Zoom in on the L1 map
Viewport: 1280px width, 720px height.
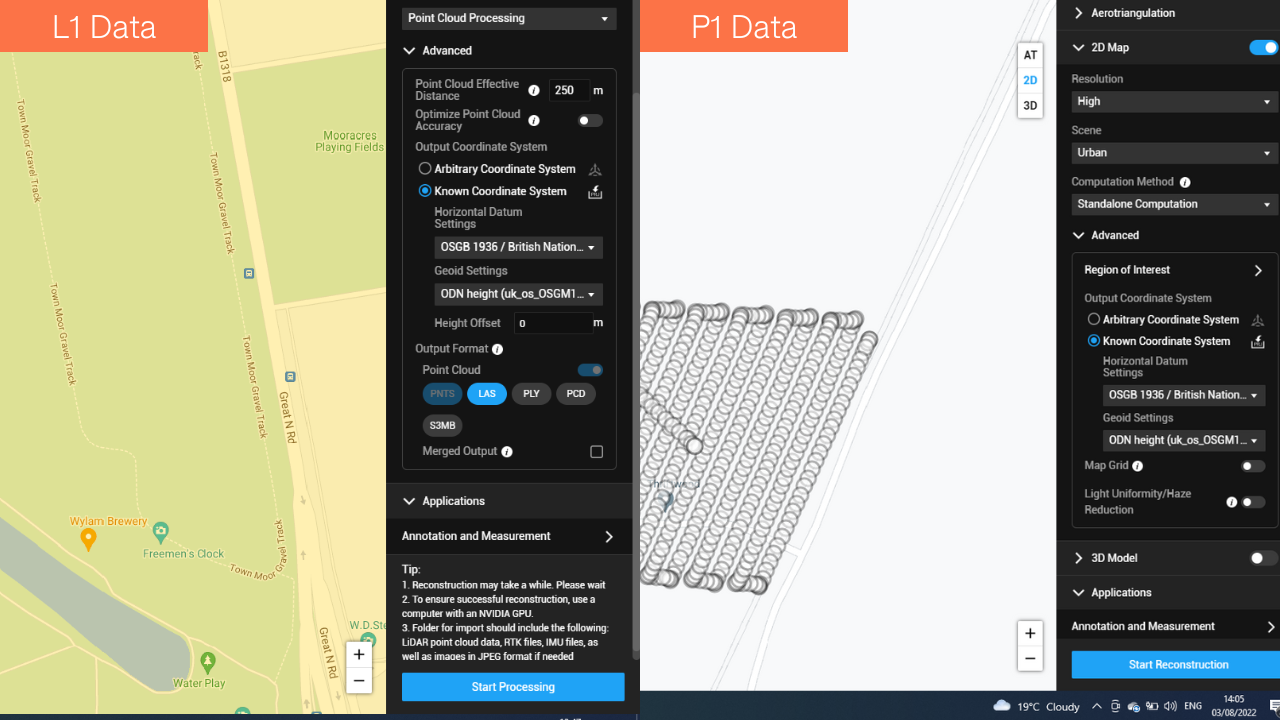point(359,655)
